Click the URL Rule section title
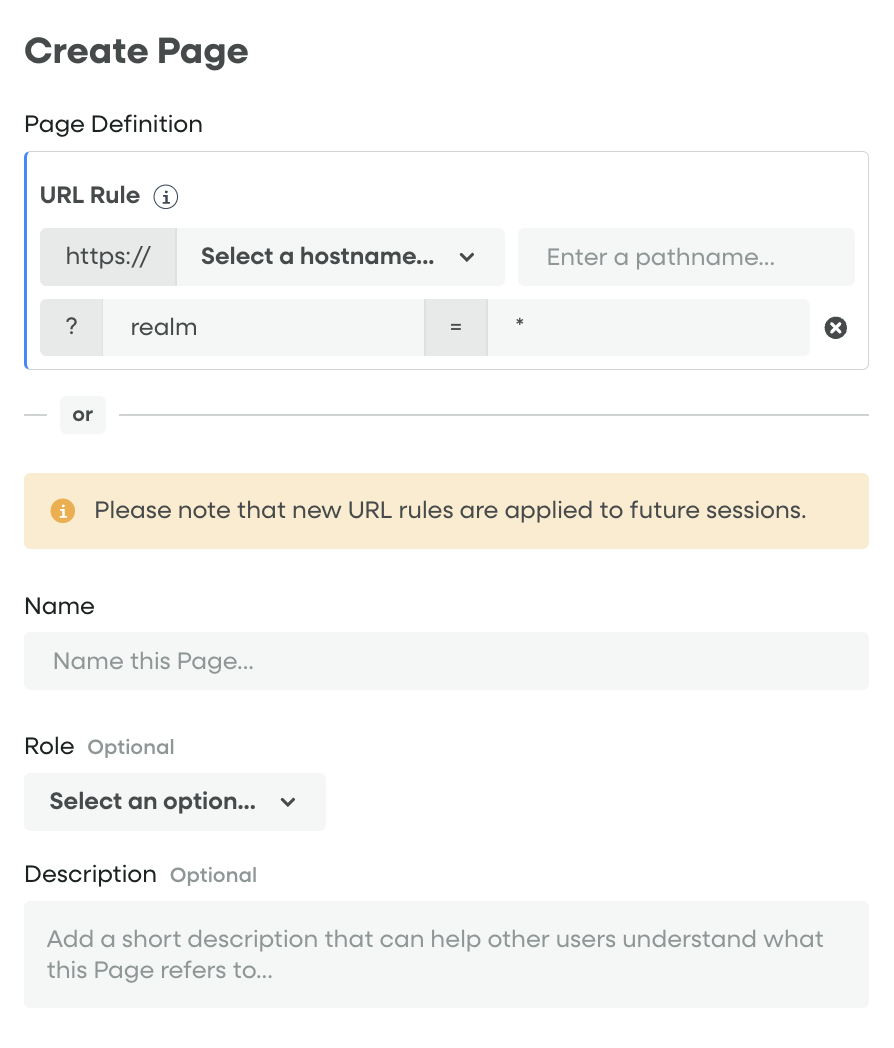The height and width of the screenshot is (1048, 894). point(90,195)
